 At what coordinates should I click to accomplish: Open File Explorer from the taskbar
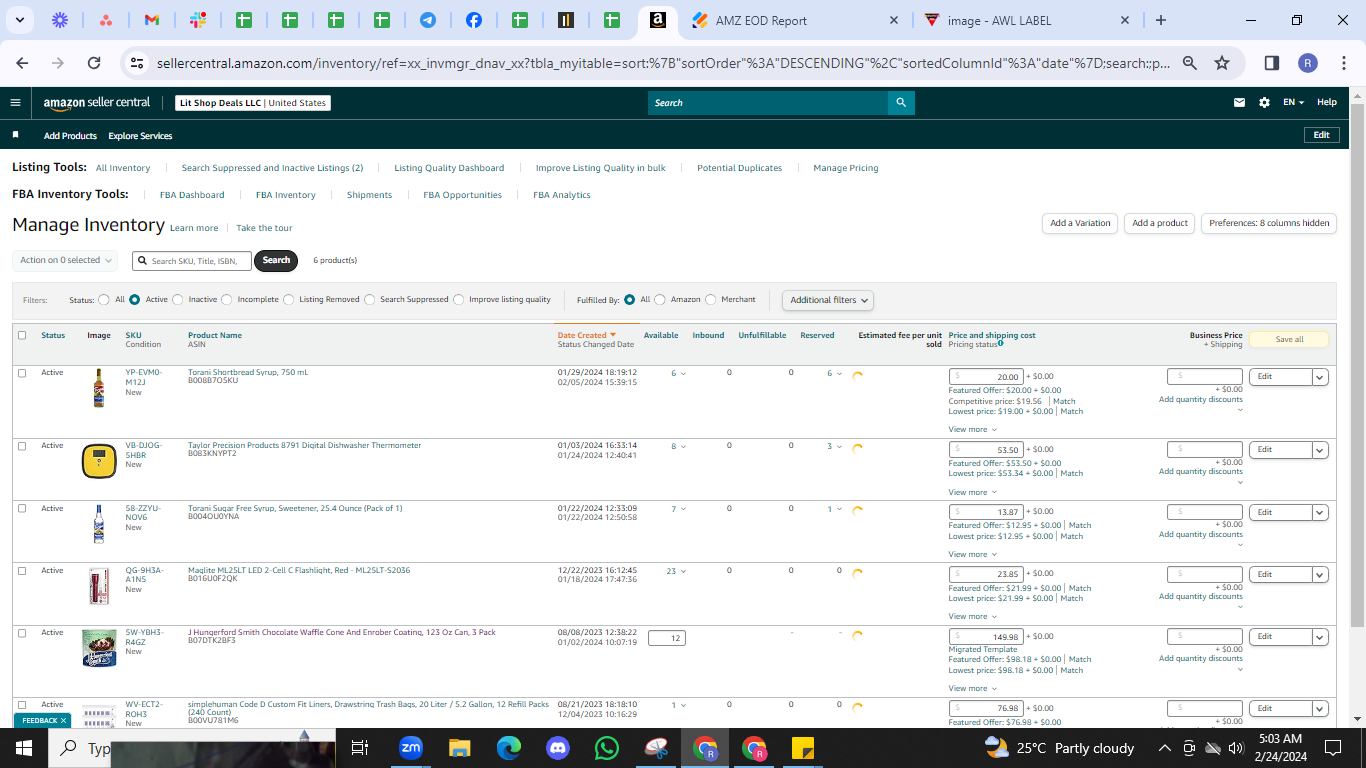point(459,747)
